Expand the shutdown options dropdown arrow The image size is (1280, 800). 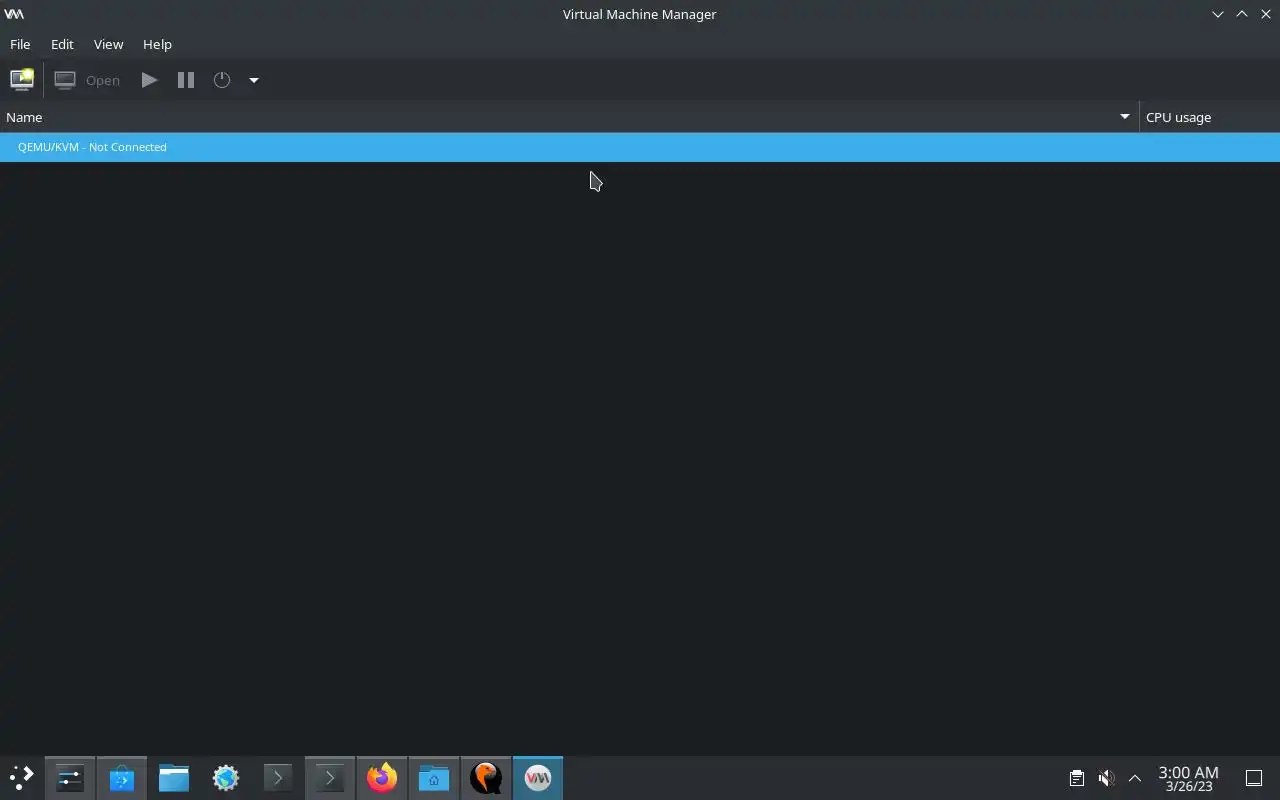click(254, 80)
